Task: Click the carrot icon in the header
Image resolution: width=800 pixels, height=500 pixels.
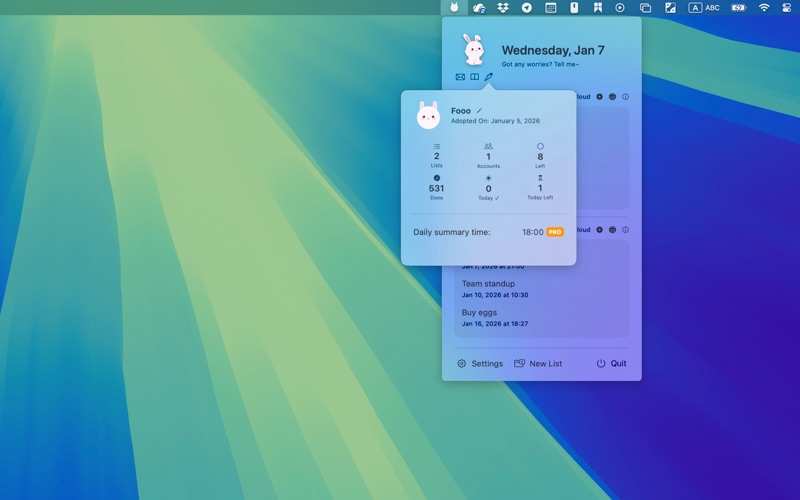Action: pos(489,77)
